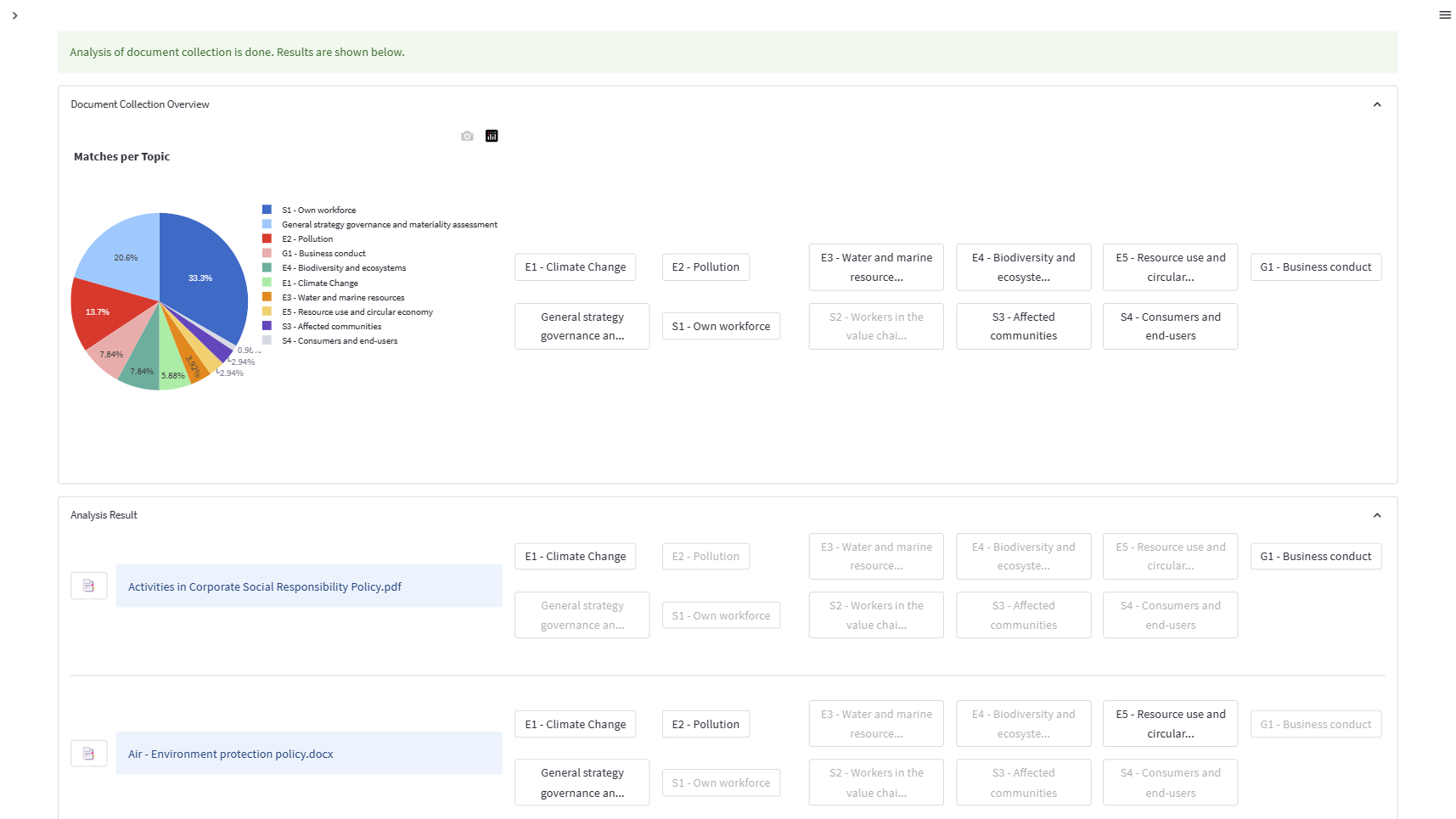Open document icon for Activities in Corporate policy
The height and width of the screenshot is (819, 1456).
point(88,586)
